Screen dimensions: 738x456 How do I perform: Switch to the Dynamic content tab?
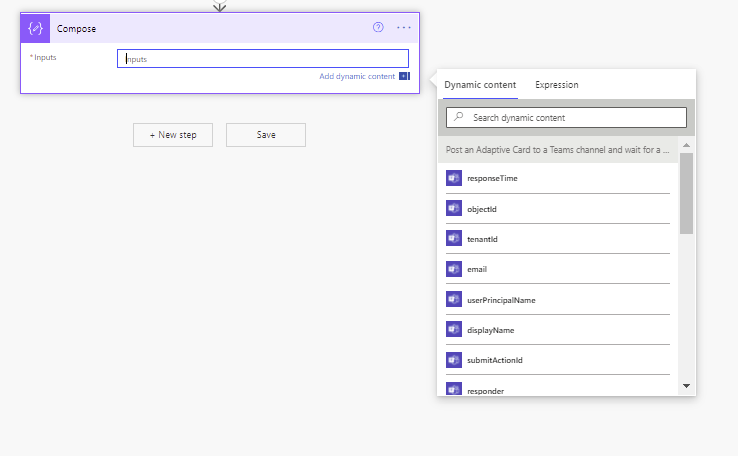tap(480, 85)
